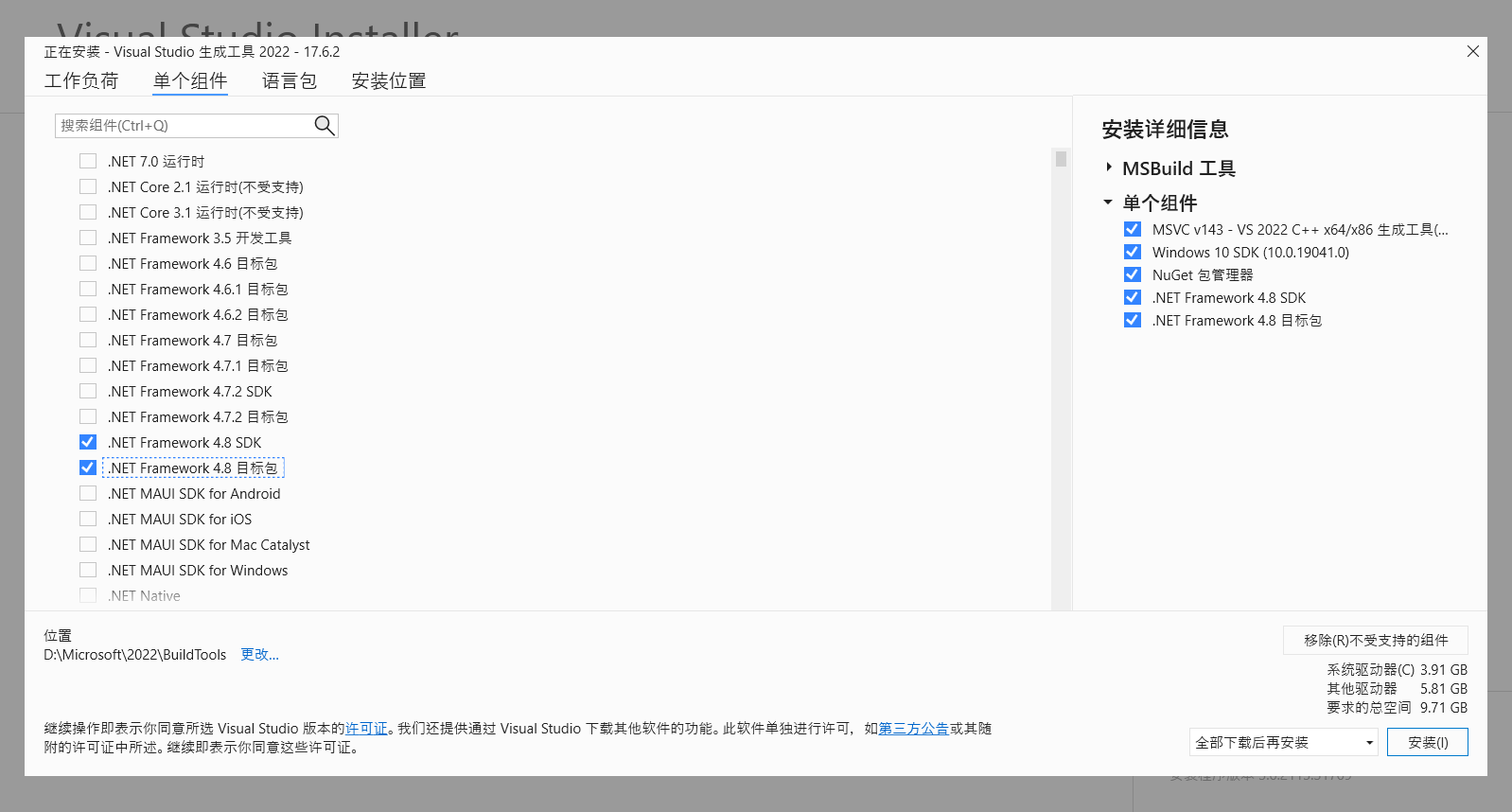Image resolution: width=1512 pixels, height=812 pixels.
Task: Check the .NET Native checkbox
Action: pyautogui.click(x=88, y=595)
